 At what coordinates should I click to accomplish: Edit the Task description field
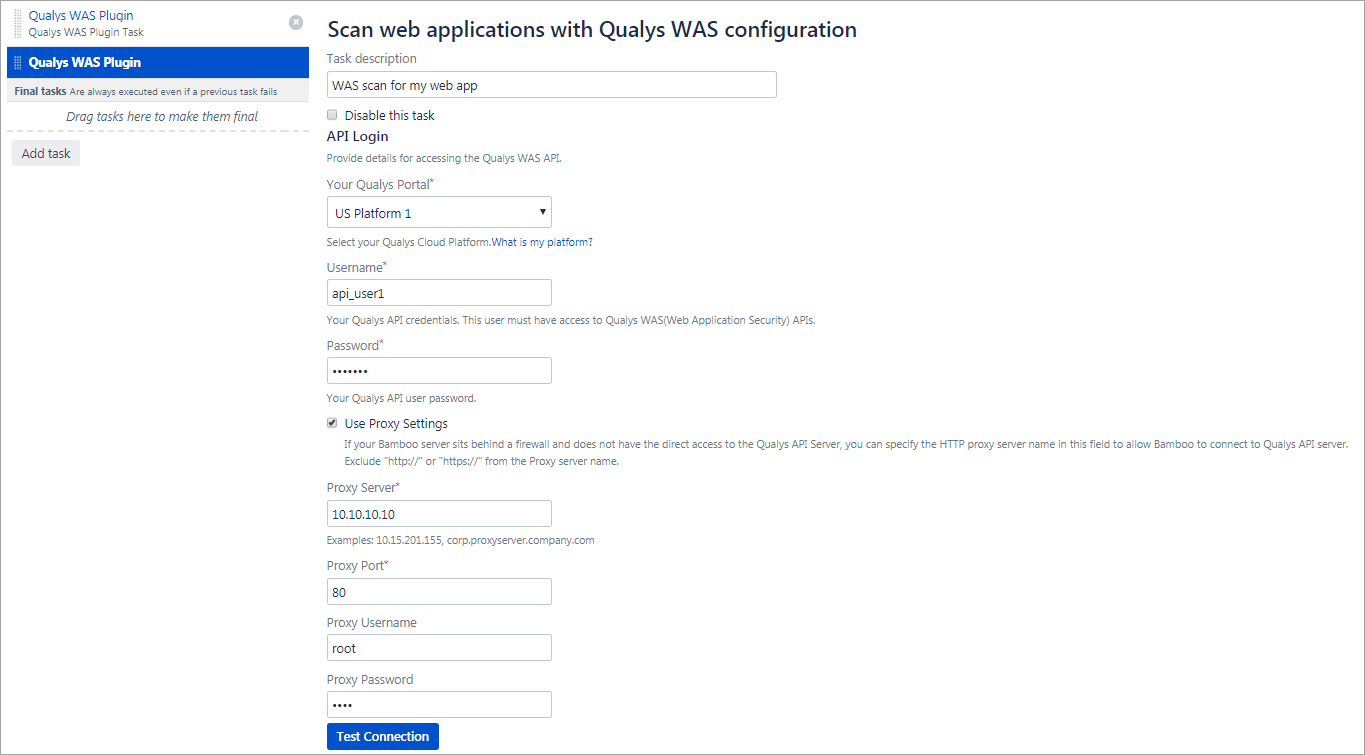click(x=552, y=85)
